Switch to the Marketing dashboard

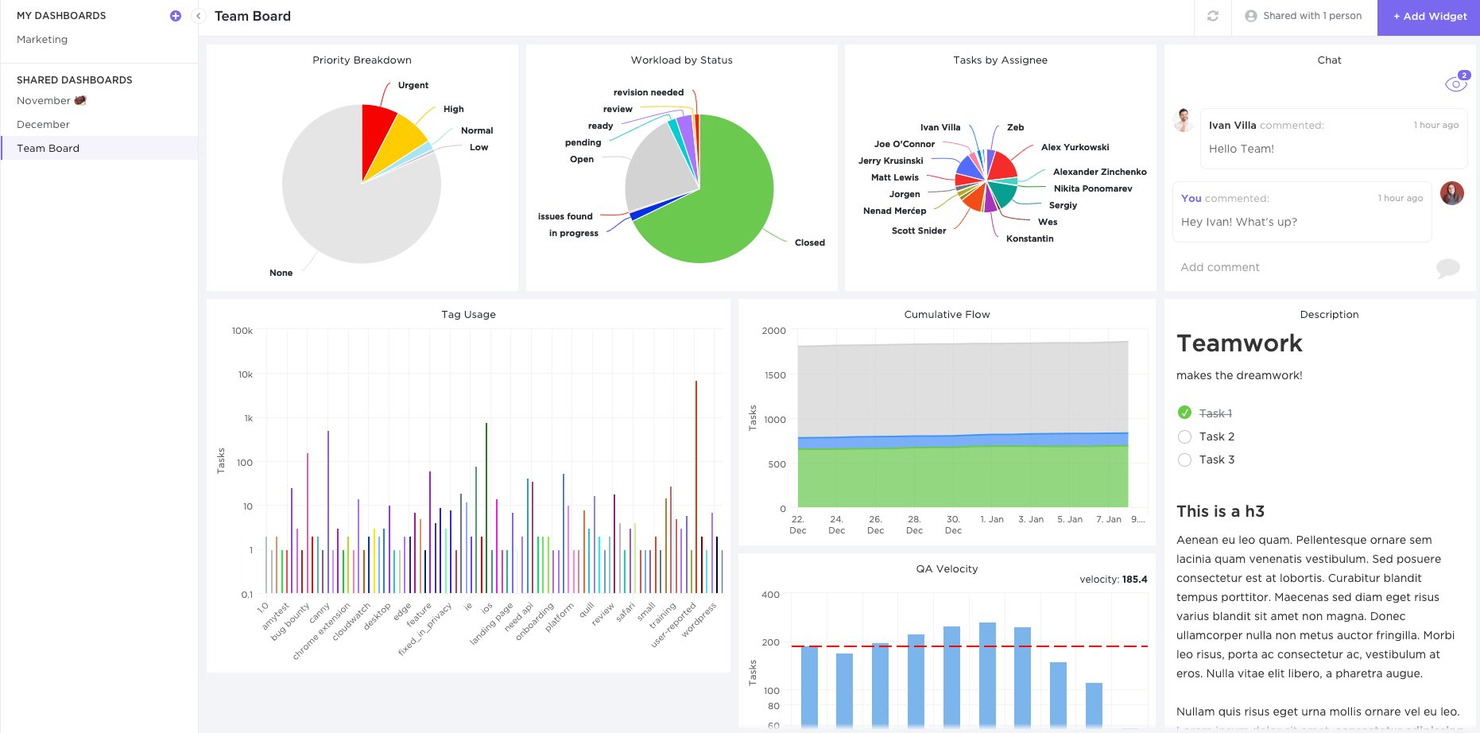pos(42,39)
